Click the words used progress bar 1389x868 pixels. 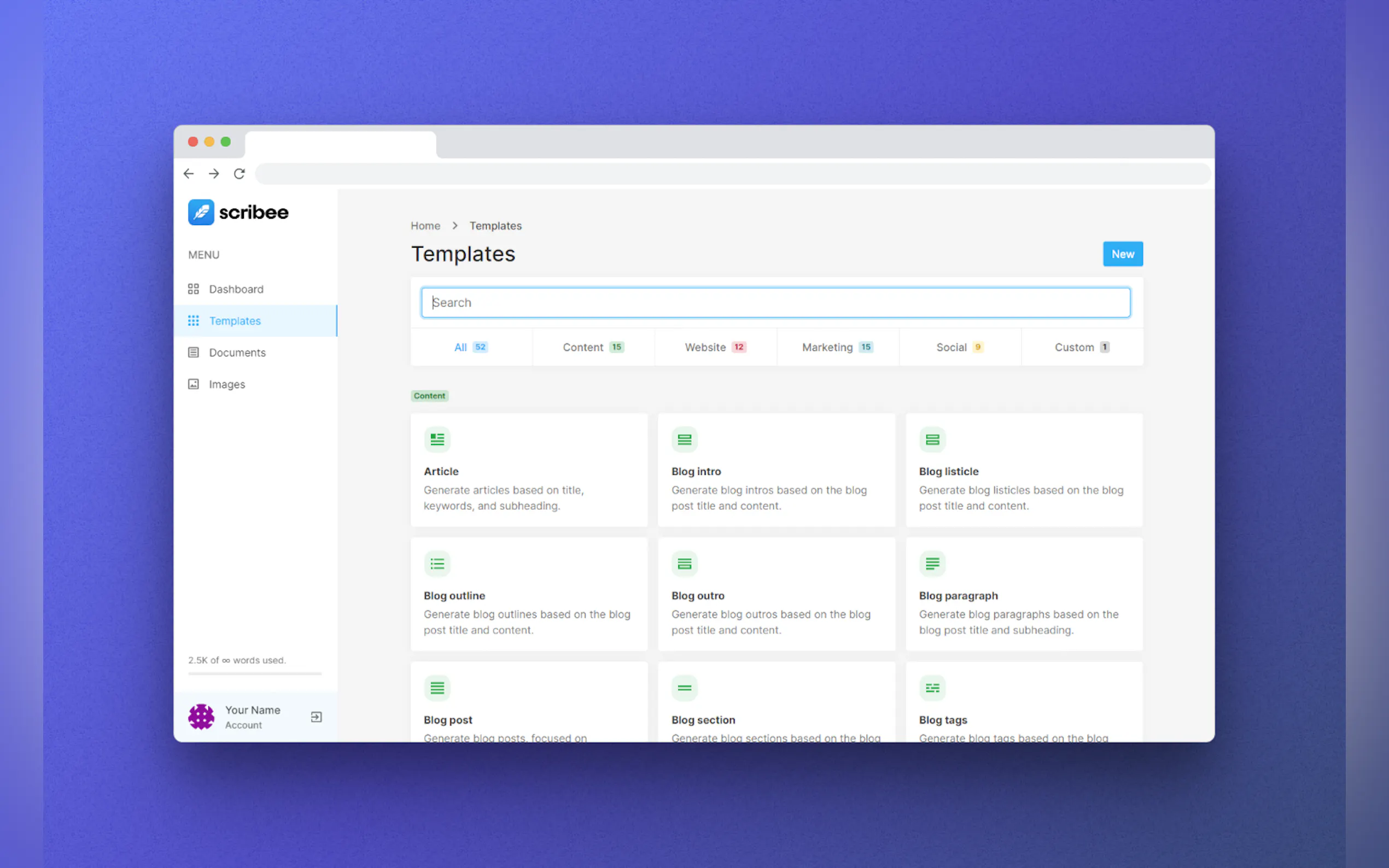[255, 673]
